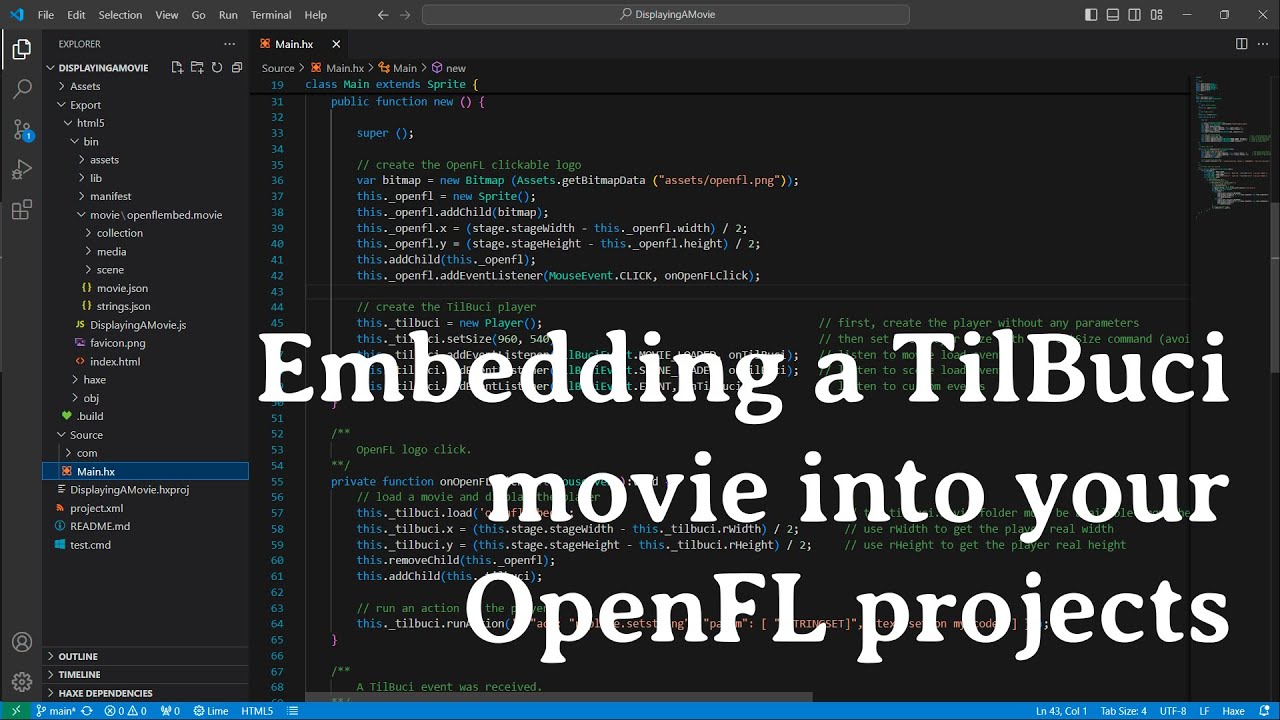1280x720 pixels.
Task: Click synchronize changes icon in status bar
Action: (x=86, y=711)
